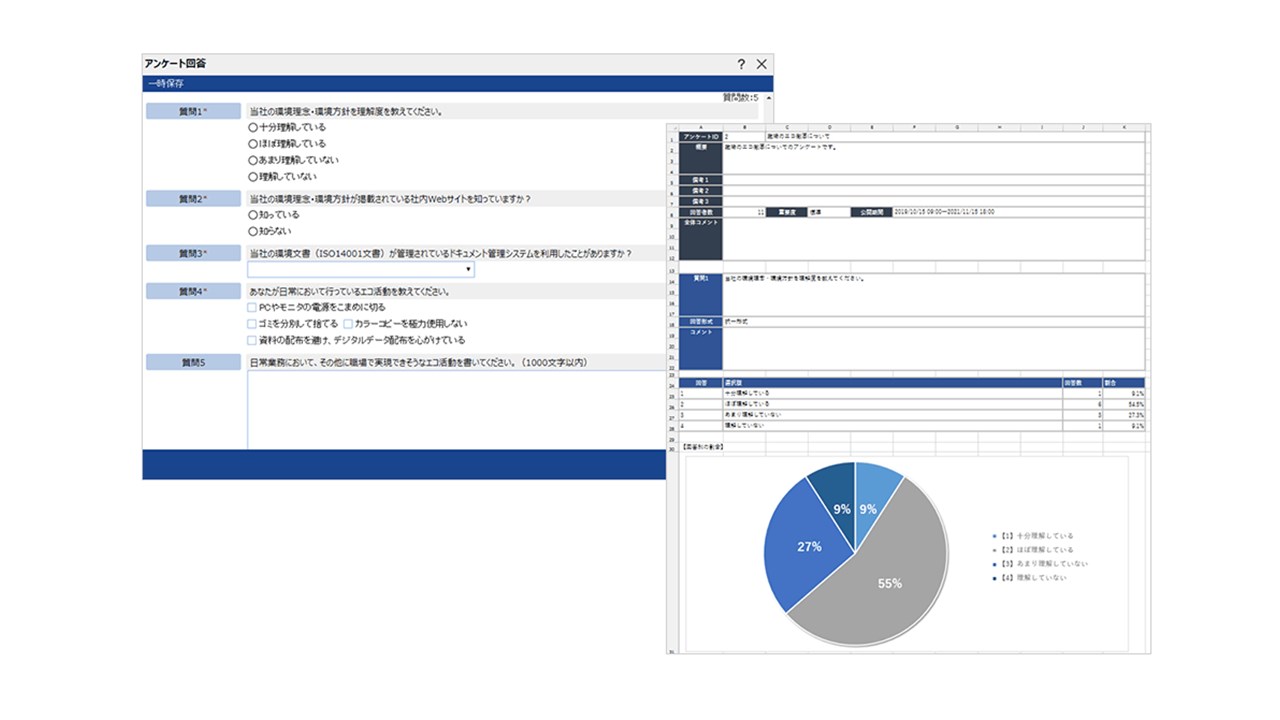
Task: Click the 一時保存 button
Action: pyautogui.click(x=164, y=84)
